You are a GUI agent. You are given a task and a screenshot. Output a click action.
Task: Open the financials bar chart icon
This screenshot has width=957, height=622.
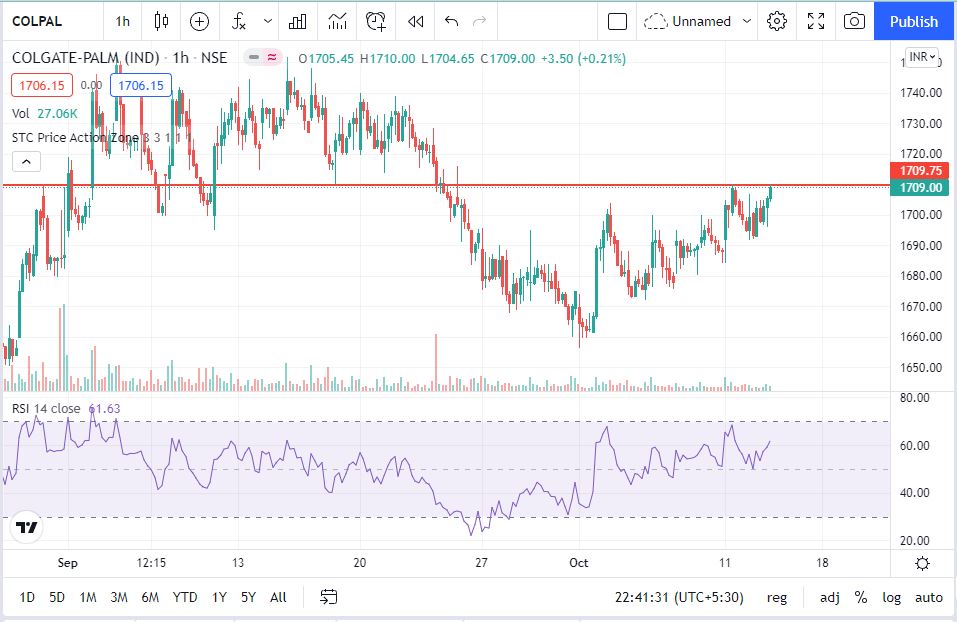point(297,21)
